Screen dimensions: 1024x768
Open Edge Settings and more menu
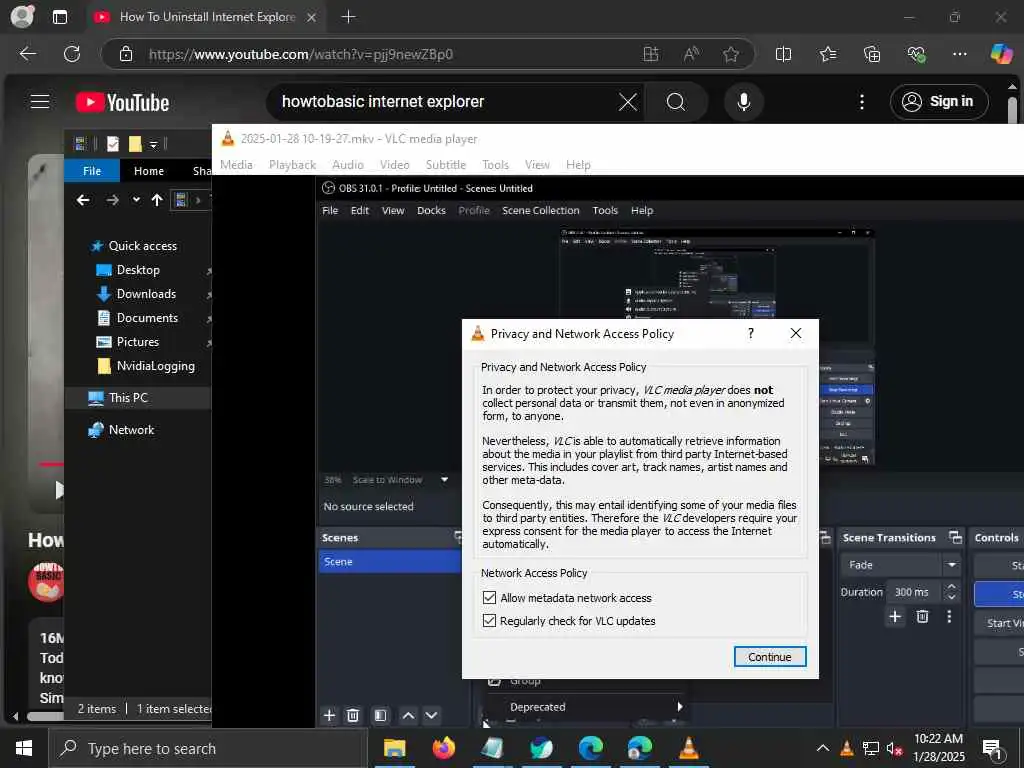(959, 54)
